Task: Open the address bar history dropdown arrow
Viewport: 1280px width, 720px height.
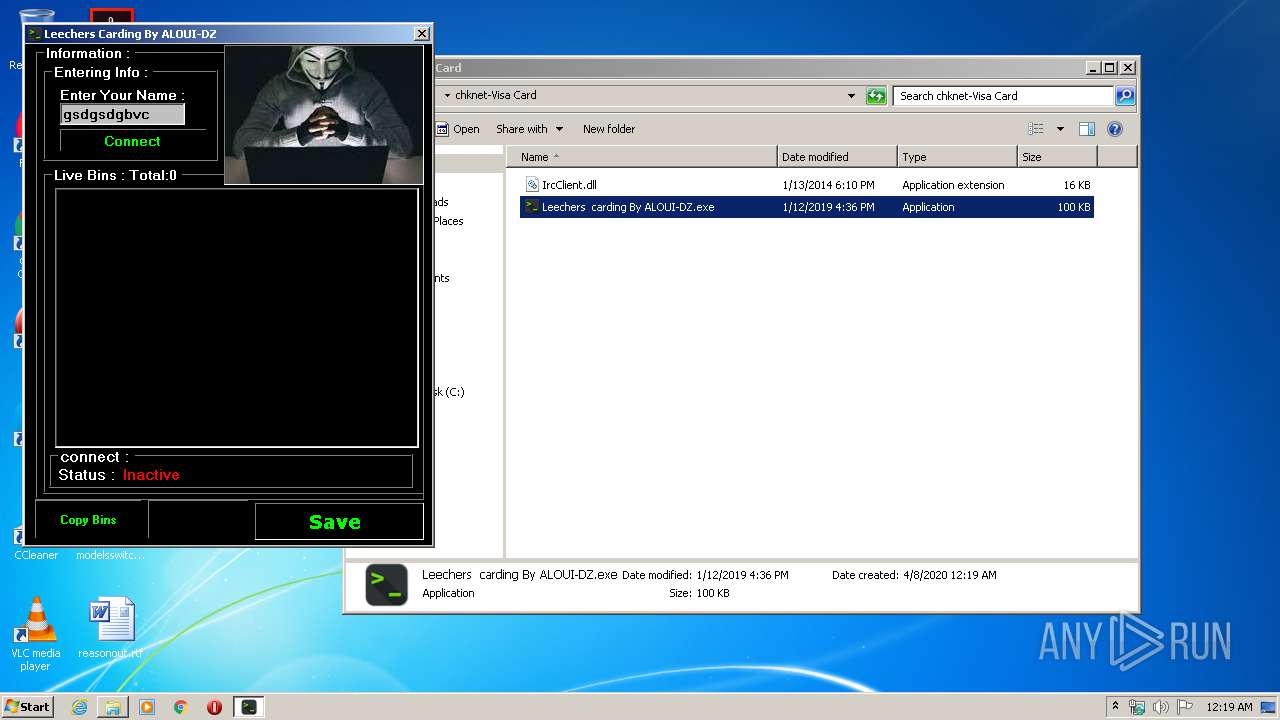Action: 851,96
